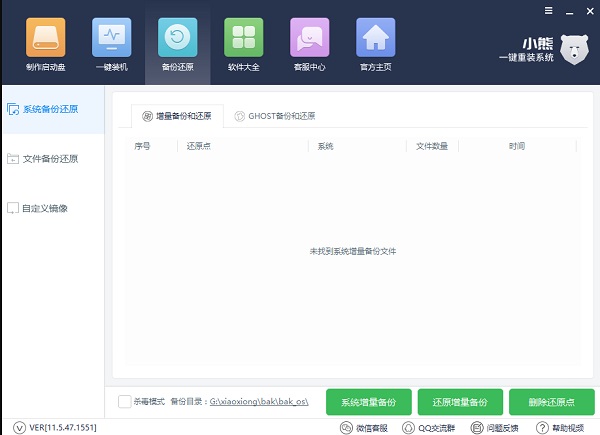Click the 系统增量备份 button

pos(368,402)
